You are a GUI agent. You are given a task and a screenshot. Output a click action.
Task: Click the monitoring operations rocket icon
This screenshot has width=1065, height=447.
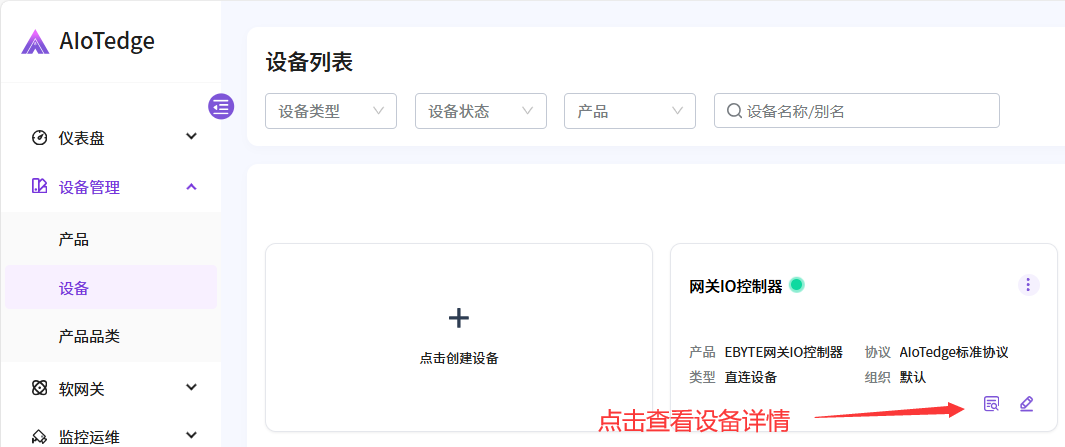[40, 436]
